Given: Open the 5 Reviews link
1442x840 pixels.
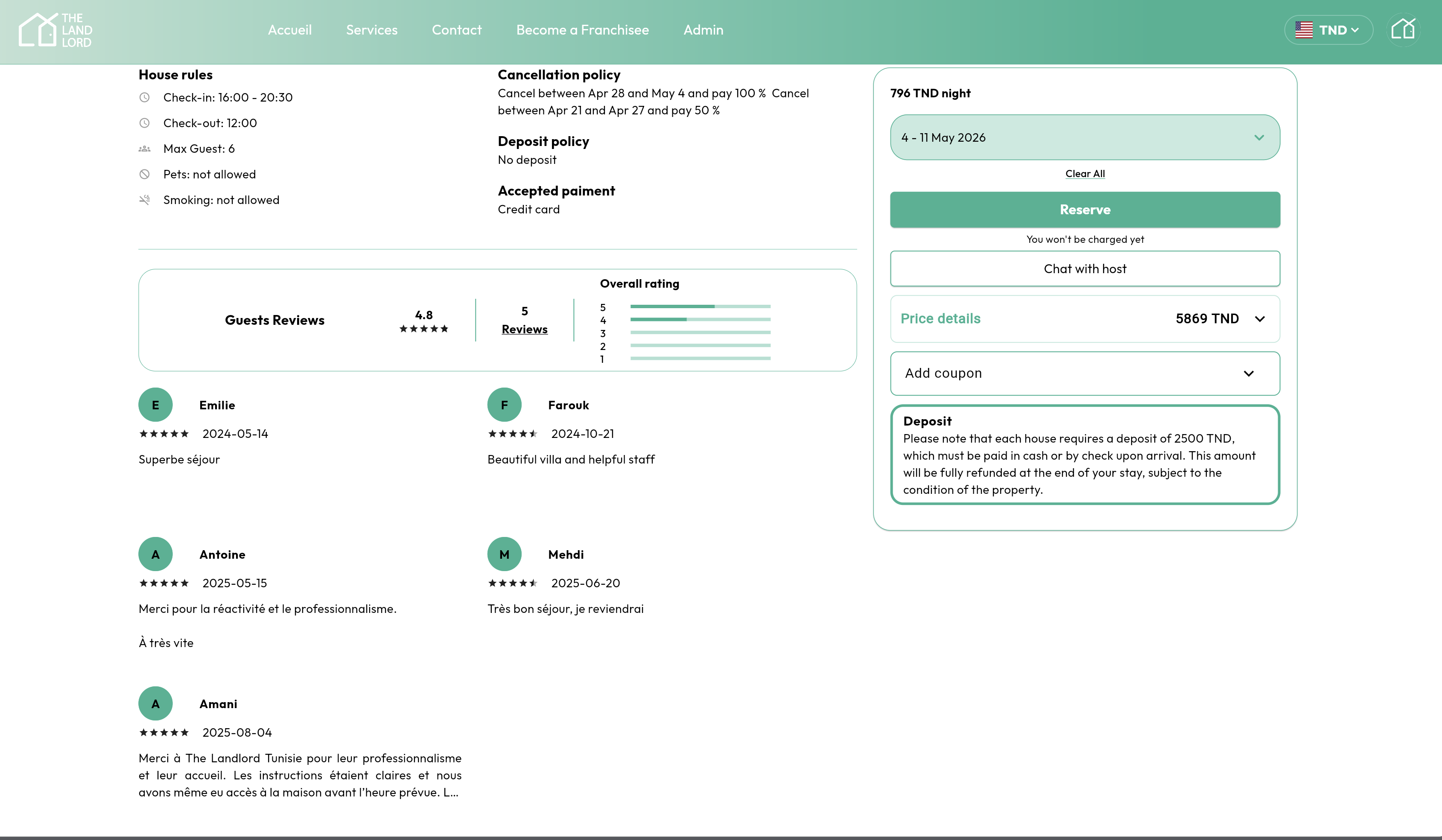Looking at the screenshot, I should [524, 329].
